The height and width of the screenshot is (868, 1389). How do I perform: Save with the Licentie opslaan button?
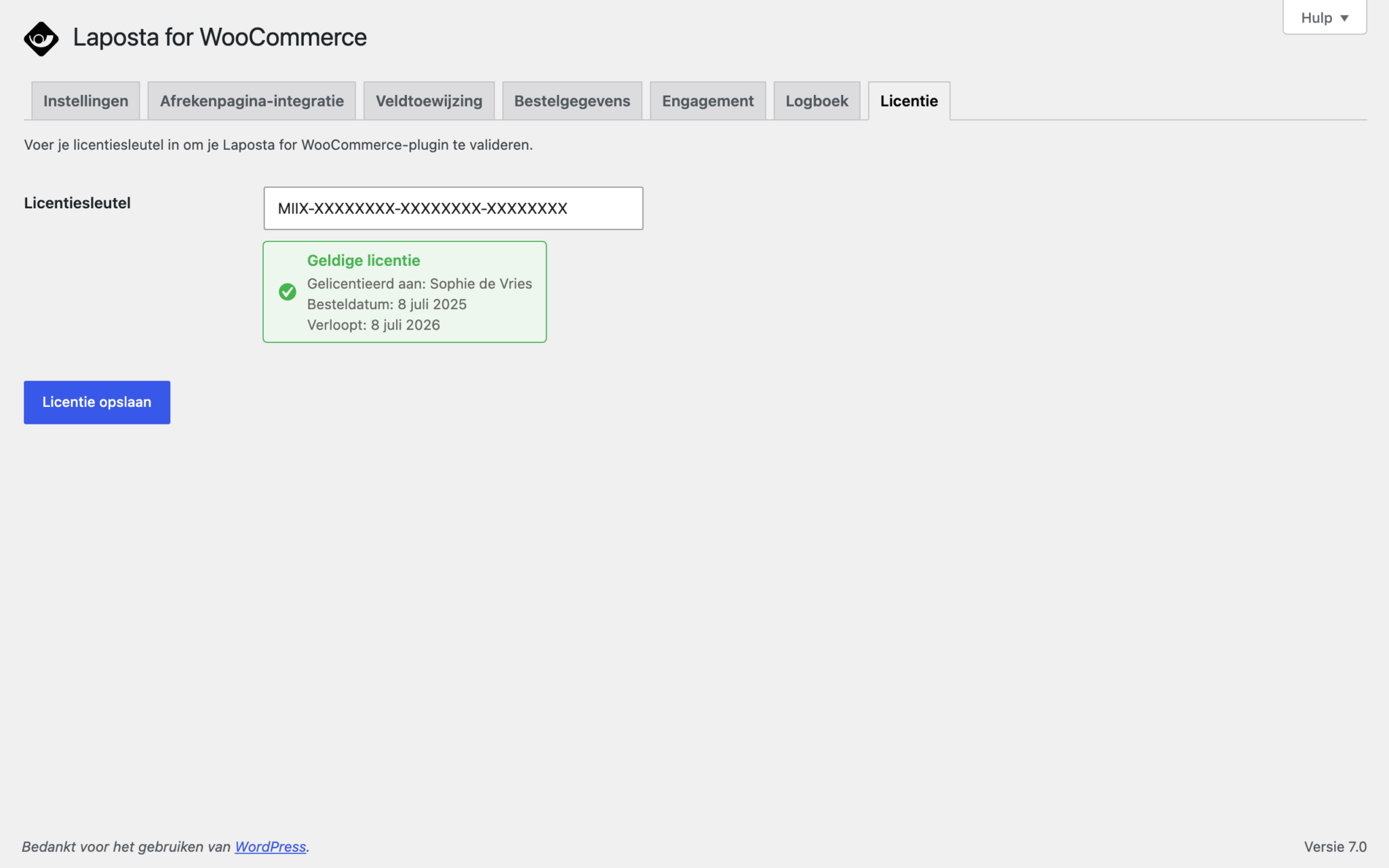pos(97,402)
